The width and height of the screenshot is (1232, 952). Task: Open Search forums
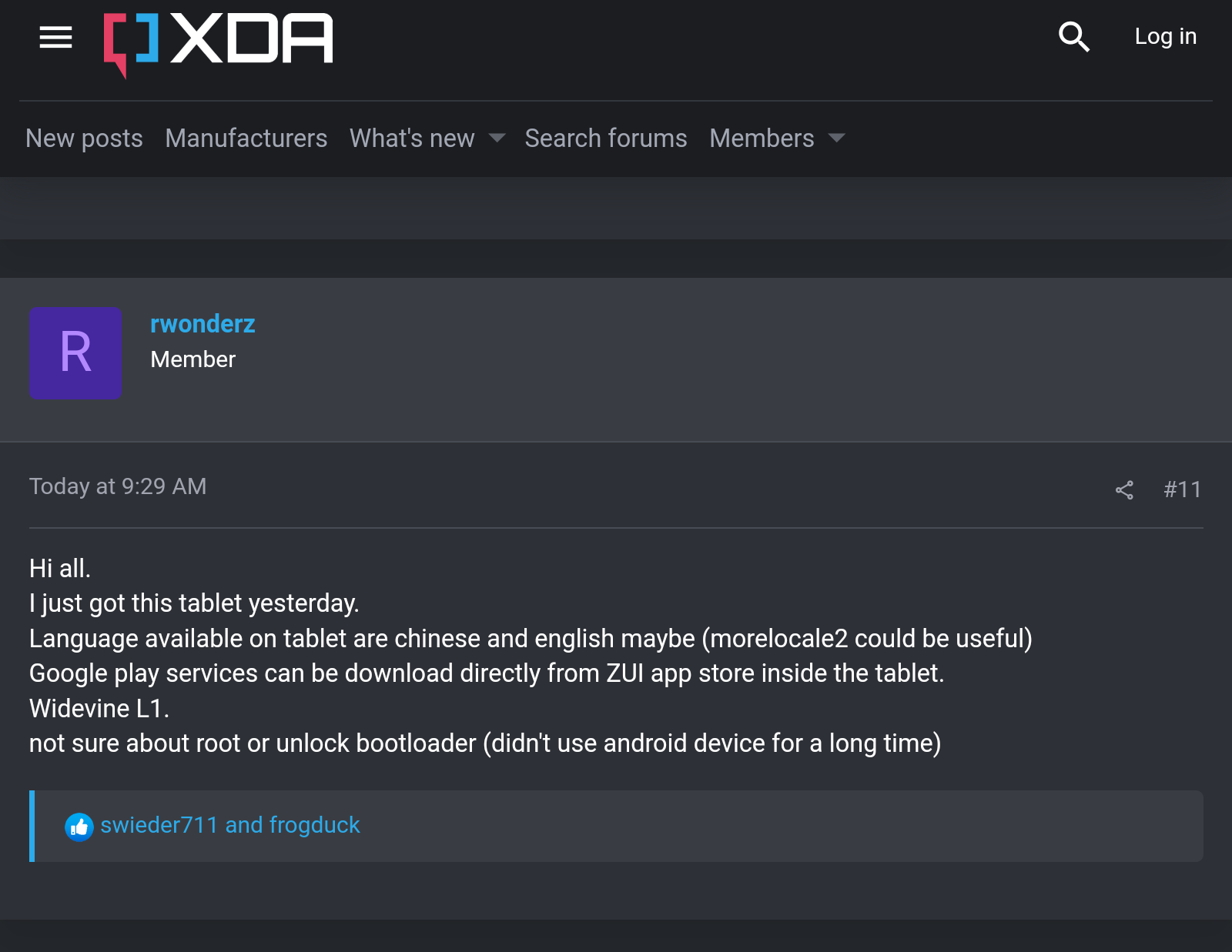(606, 139)
